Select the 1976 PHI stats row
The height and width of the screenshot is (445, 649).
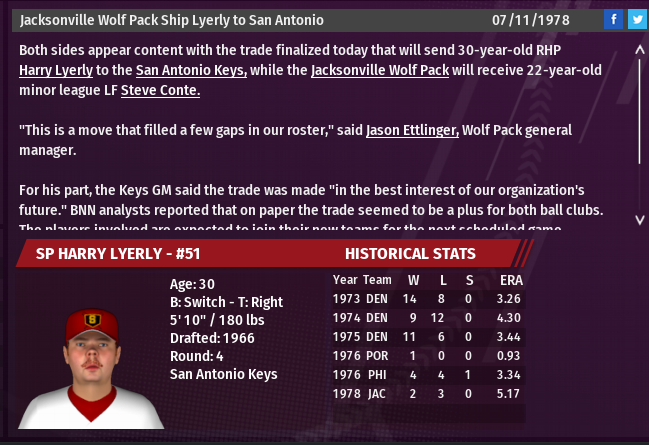428,375
